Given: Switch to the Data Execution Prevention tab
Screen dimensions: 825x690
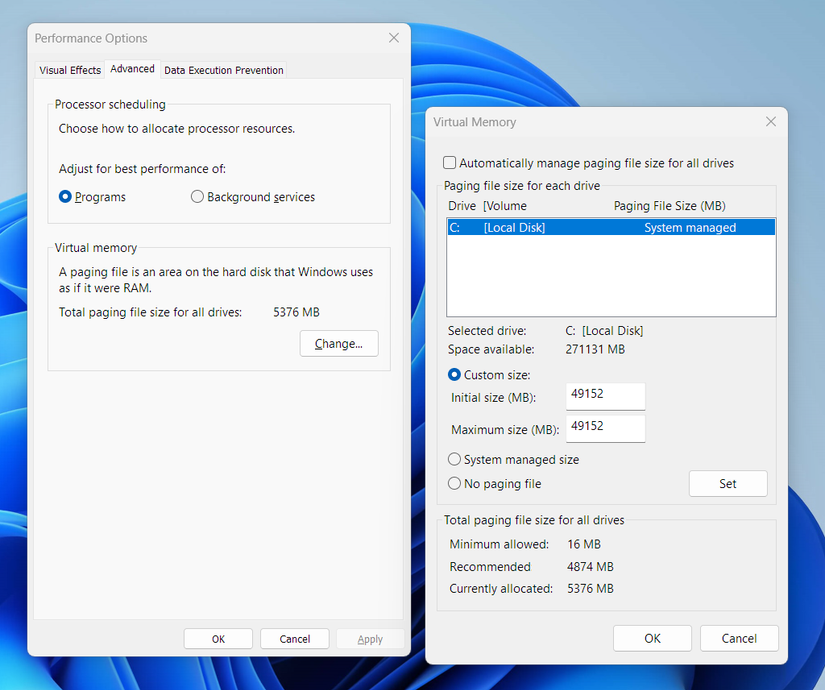Looking at the screenshot, I should 223,70.
